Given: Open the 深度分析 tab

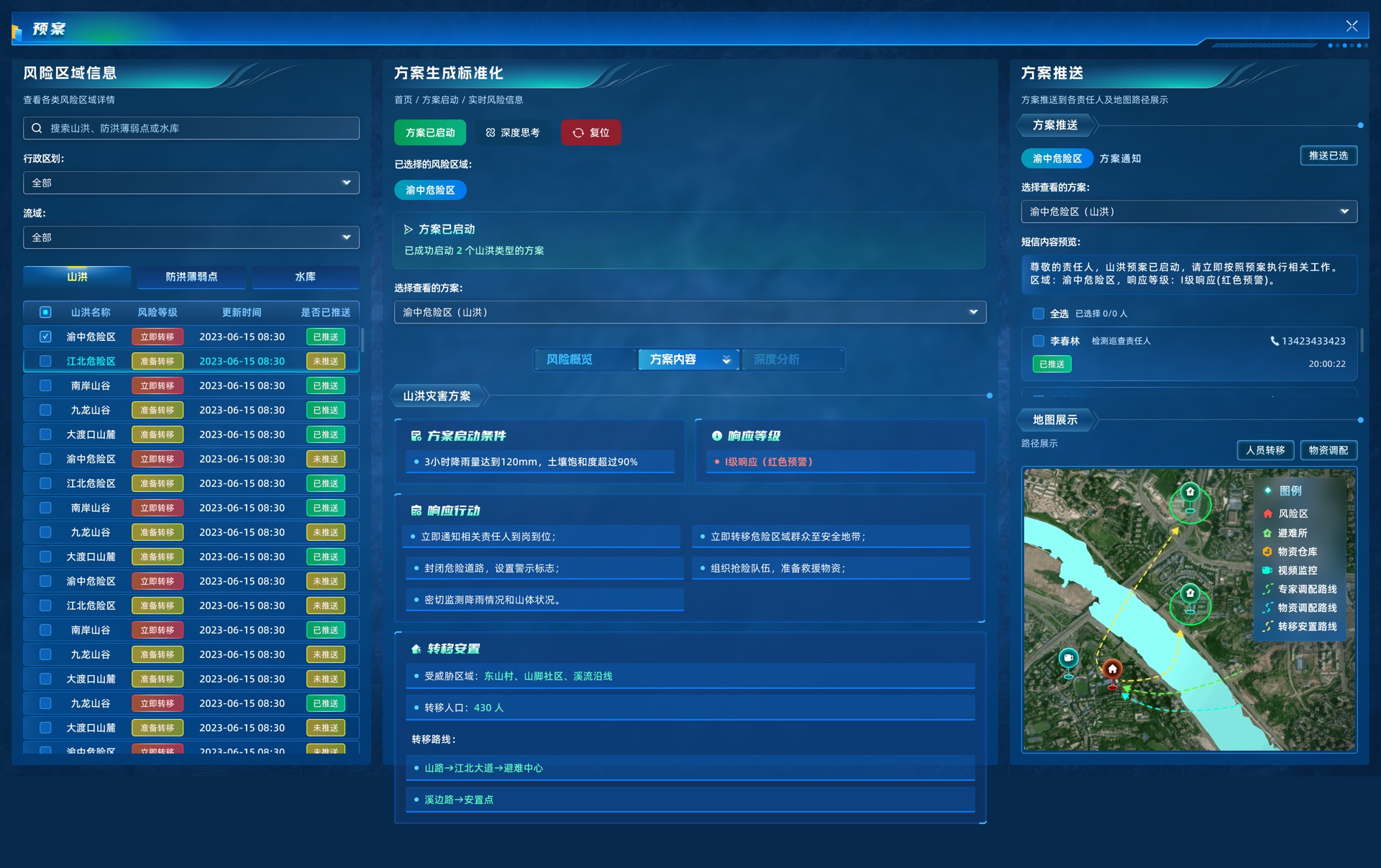Looking at the screenshot, I should coord(793,360).
